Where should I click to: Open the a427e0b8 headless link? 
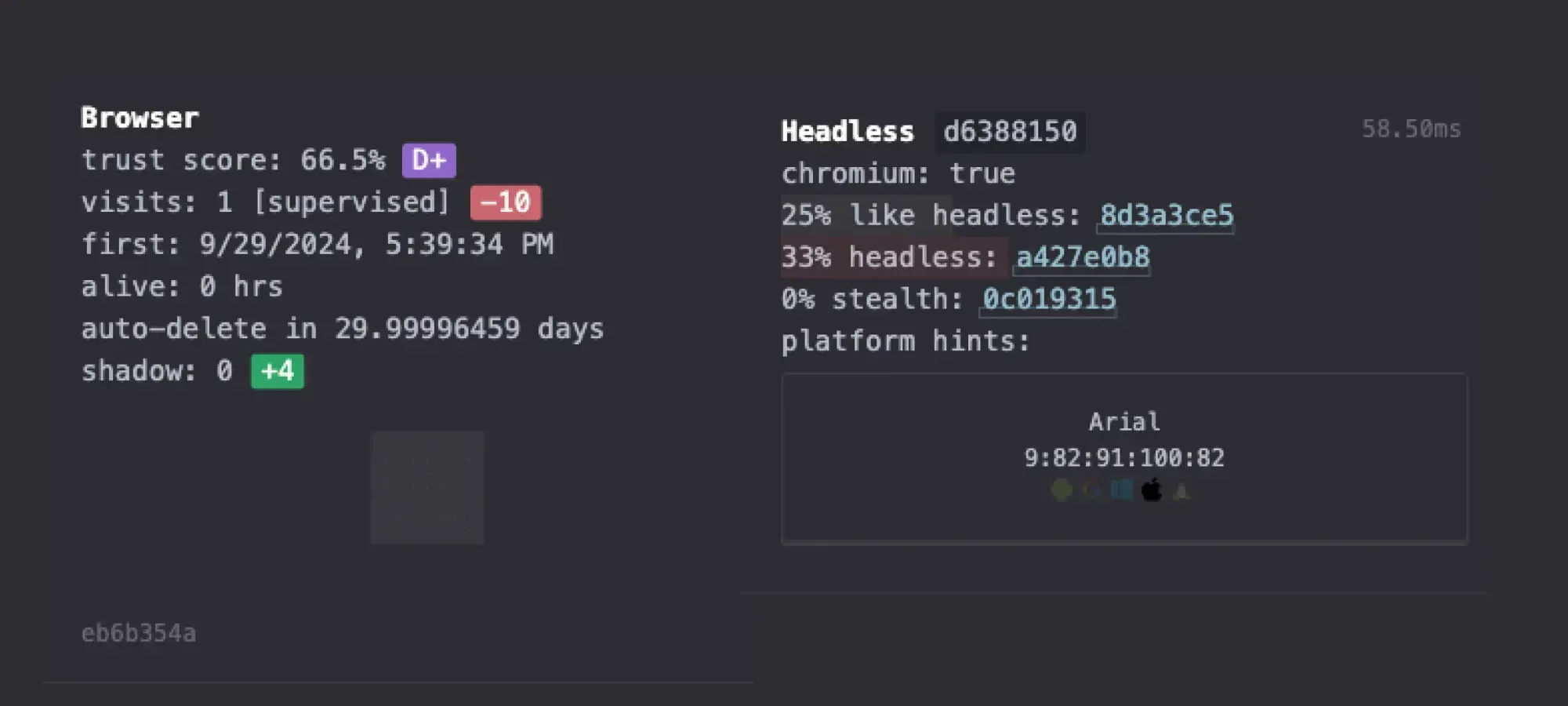[x=1082, y=257]
